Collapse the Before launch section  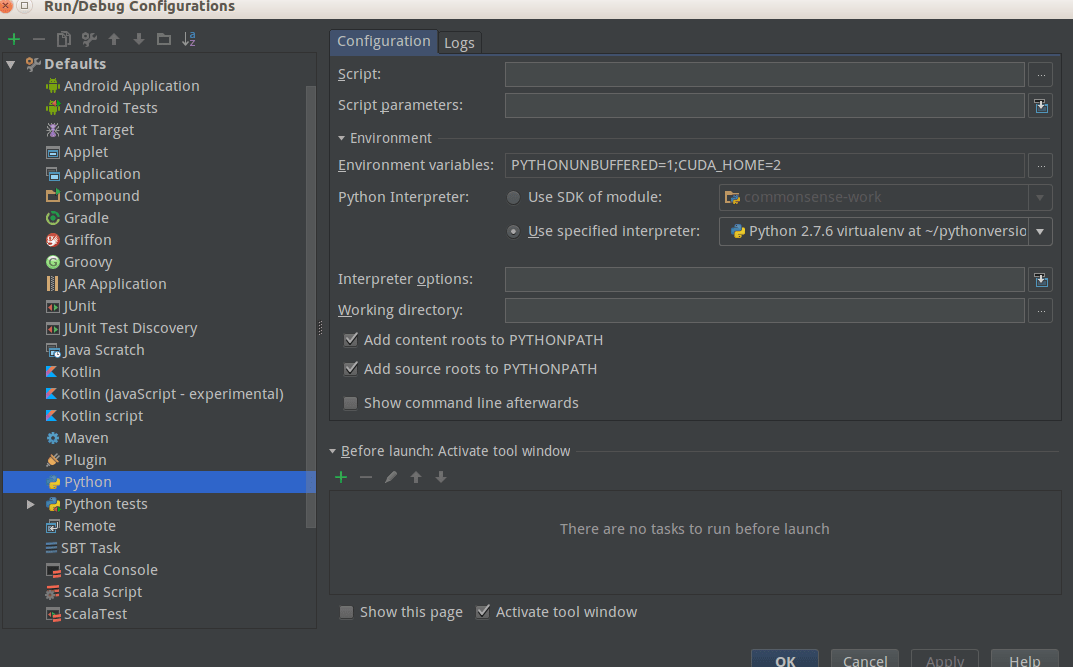333,452
